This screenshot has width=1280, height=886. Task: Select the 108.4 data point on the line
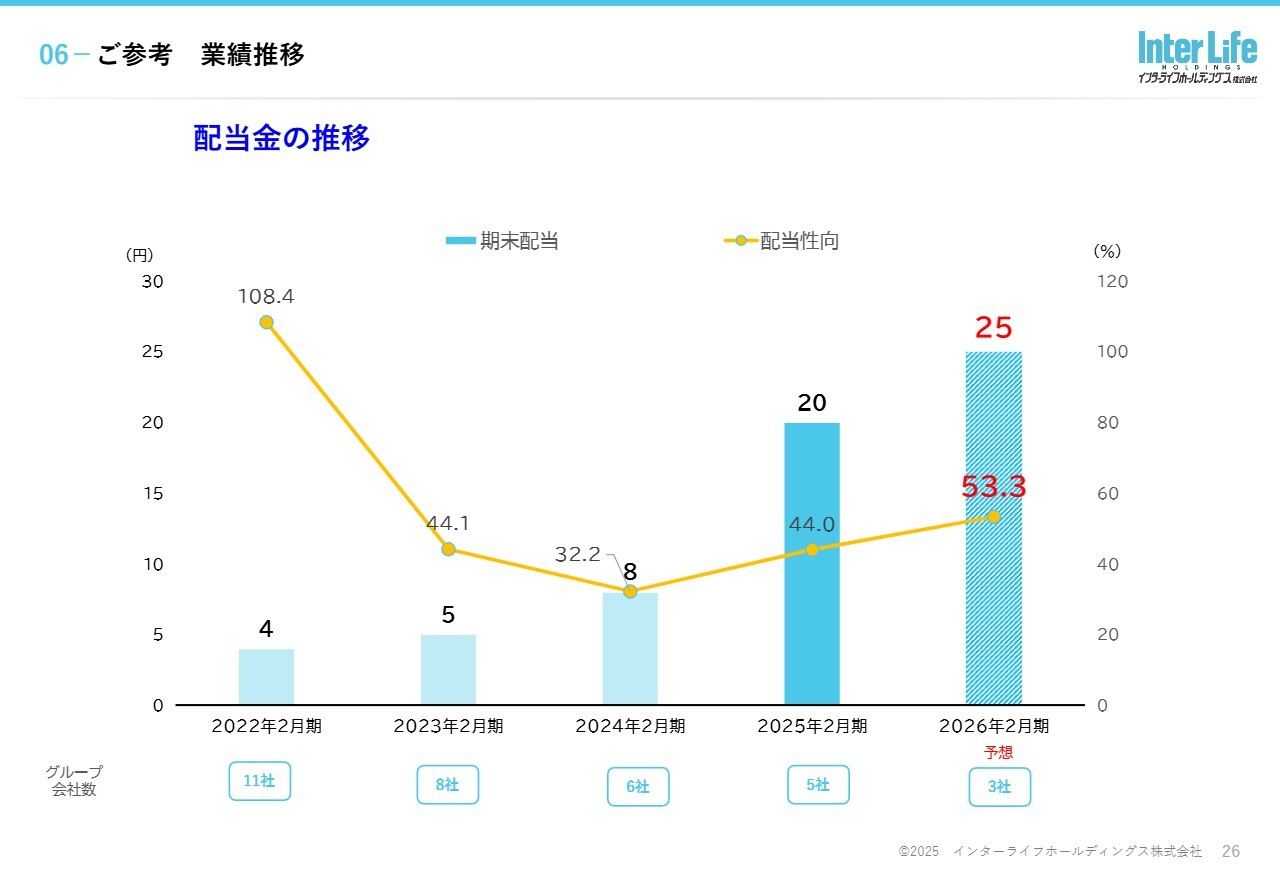(266, 322)
